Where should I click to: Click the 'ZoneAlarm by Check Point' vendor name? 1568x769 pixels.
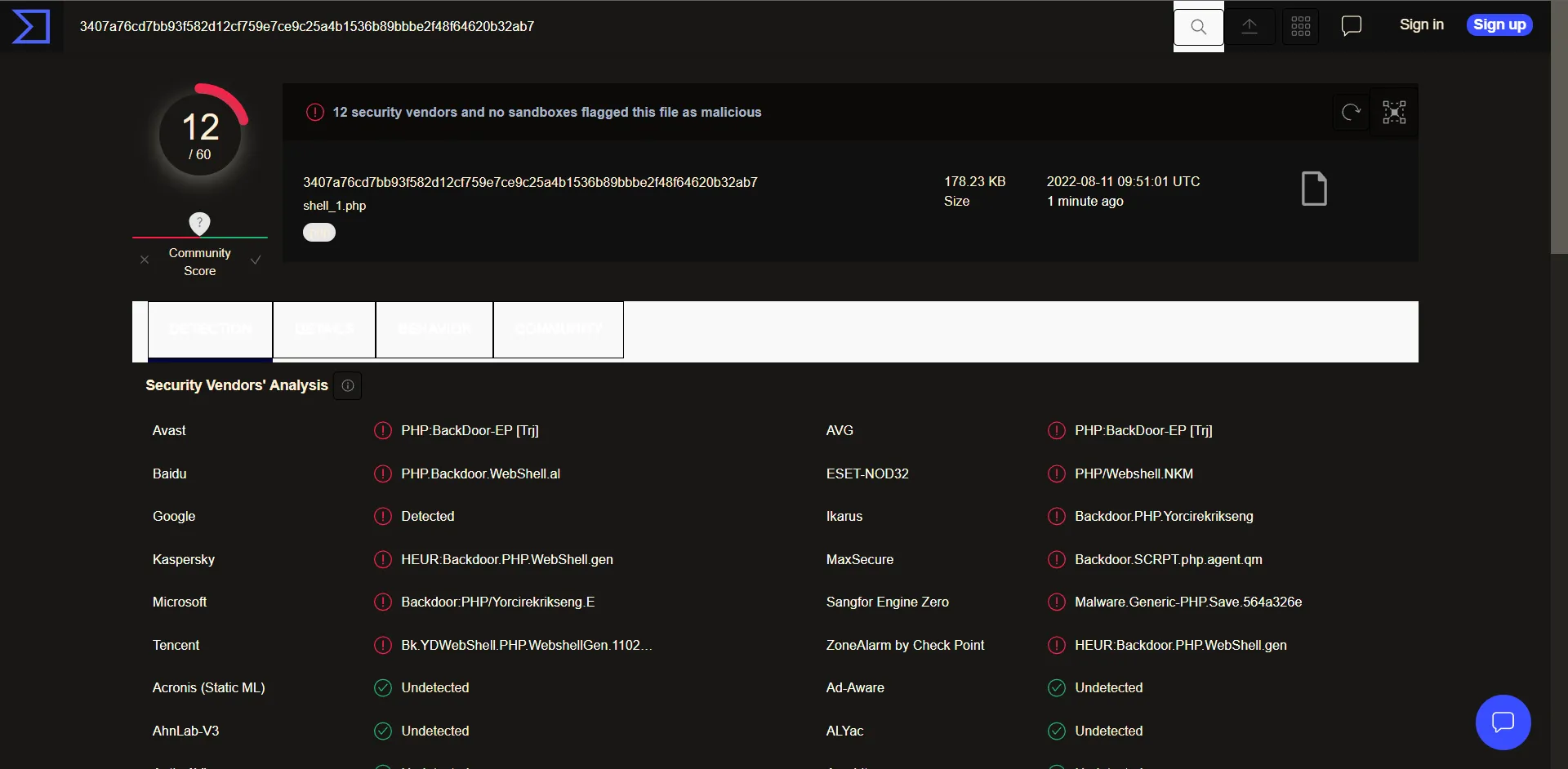tap(905, 645)
